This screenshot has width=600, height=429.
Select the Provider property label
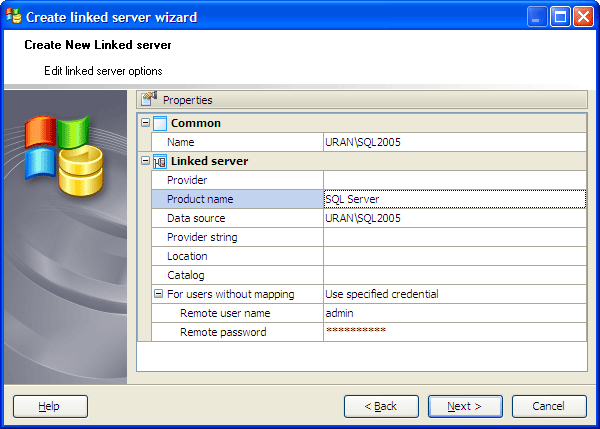coord(187,180)
